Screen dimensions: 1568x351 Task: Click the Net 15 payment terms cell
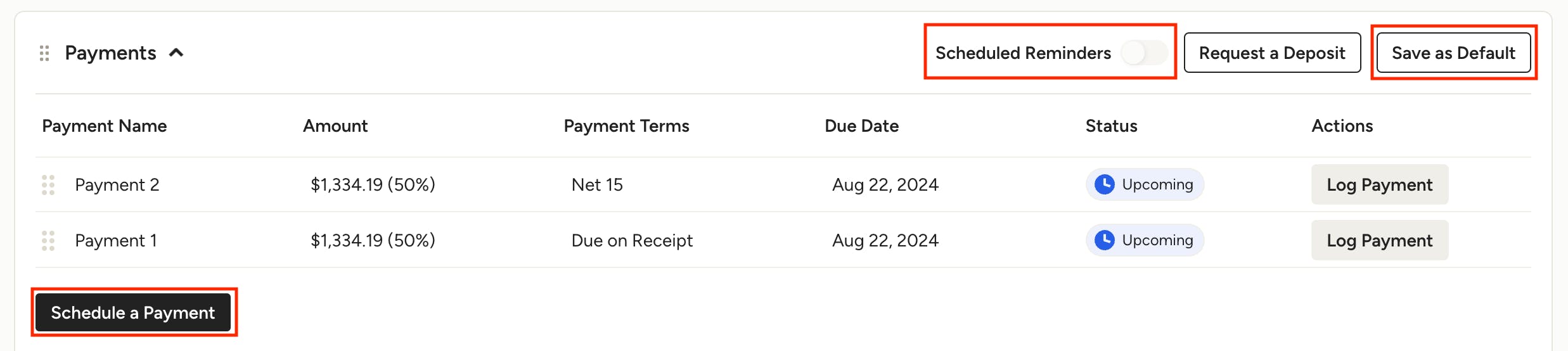click(597, 185)
